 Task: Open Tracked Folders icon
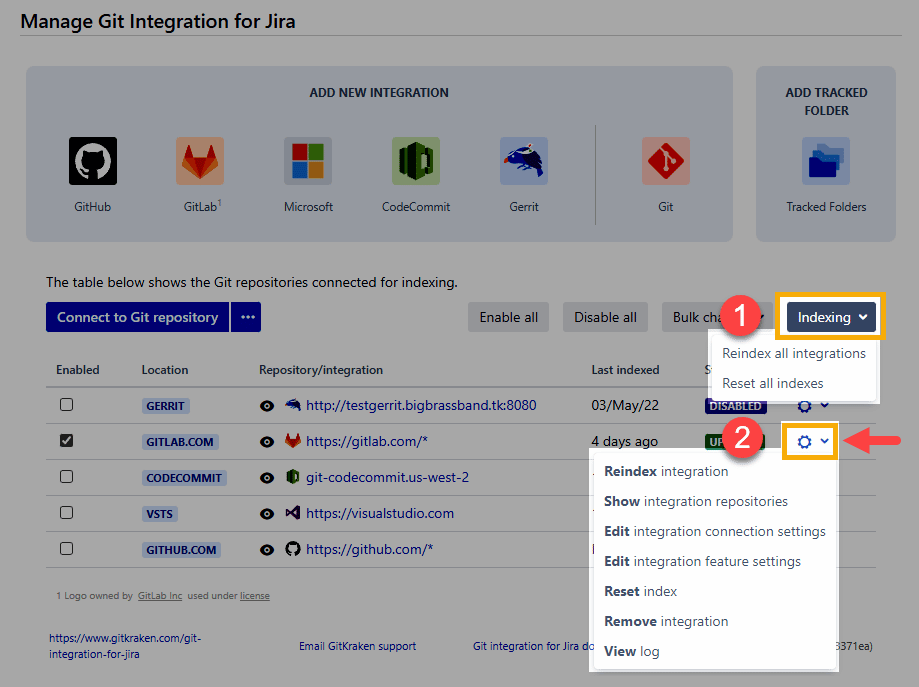[x=826, y=161]
